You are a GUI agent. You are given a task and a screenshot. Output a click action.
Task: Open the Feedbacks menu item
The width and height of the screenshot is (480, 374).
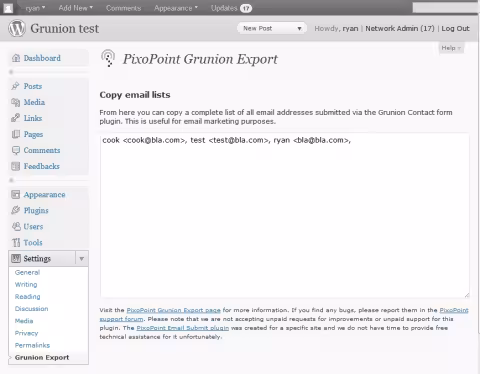(x=41, y=166)
